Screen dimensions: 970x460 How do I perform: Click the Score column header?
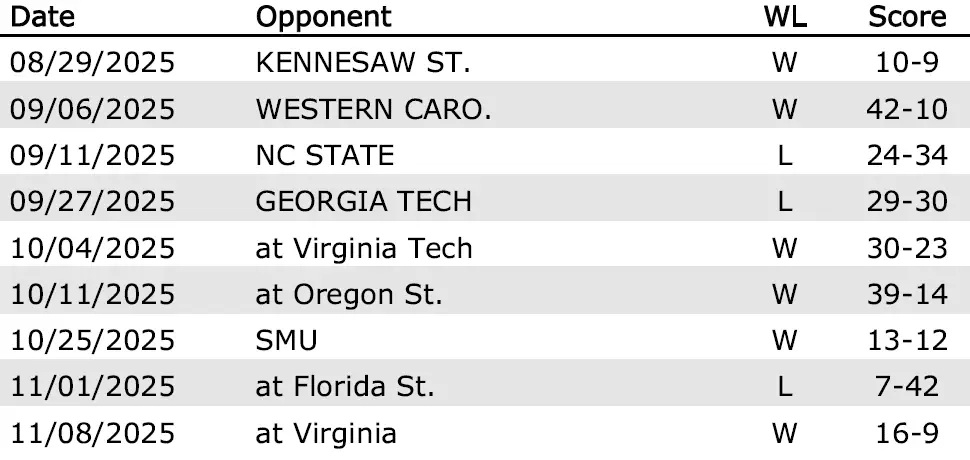tap(907, 17)
